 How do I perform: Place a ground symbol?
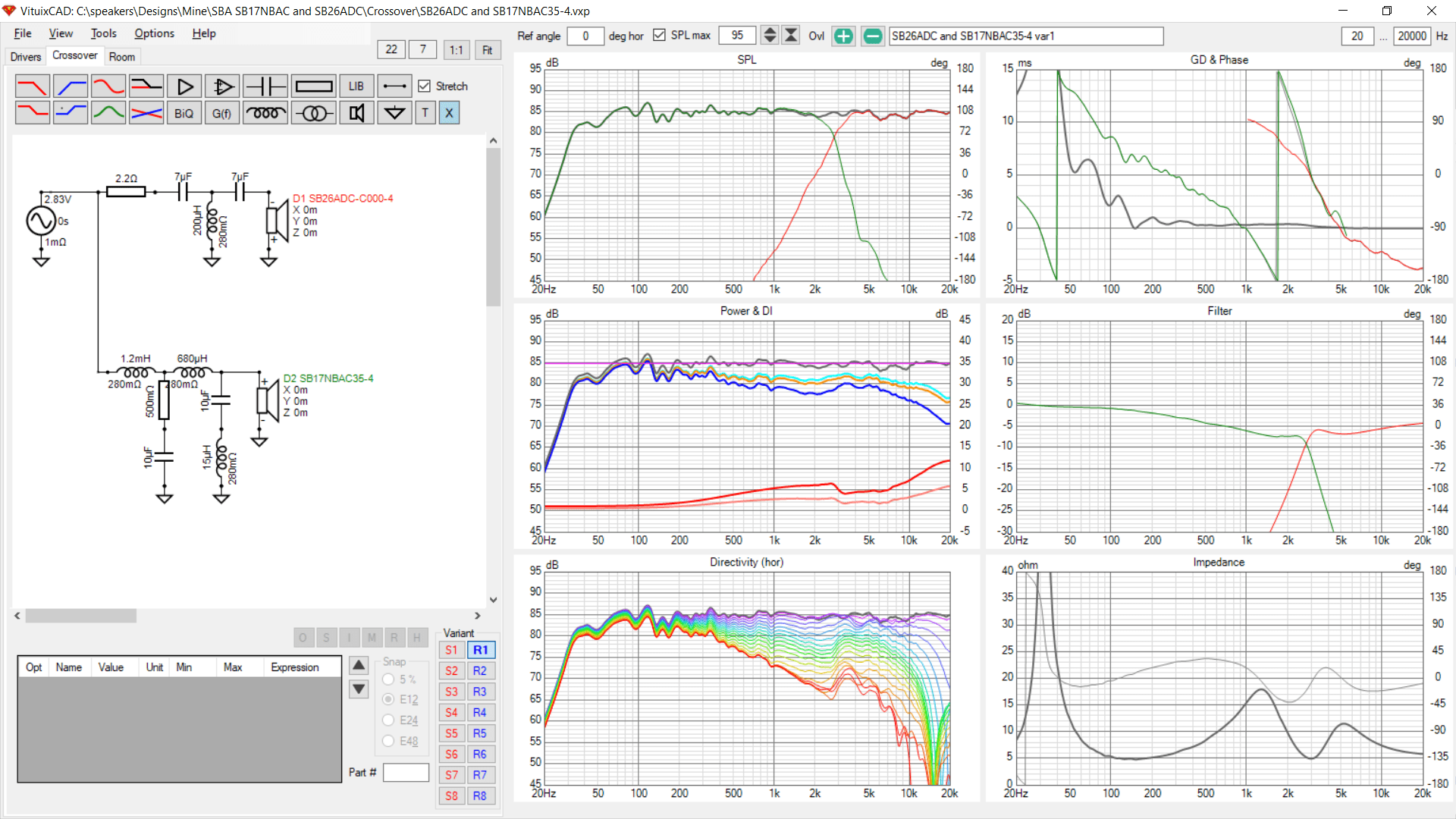coord(394,113)
